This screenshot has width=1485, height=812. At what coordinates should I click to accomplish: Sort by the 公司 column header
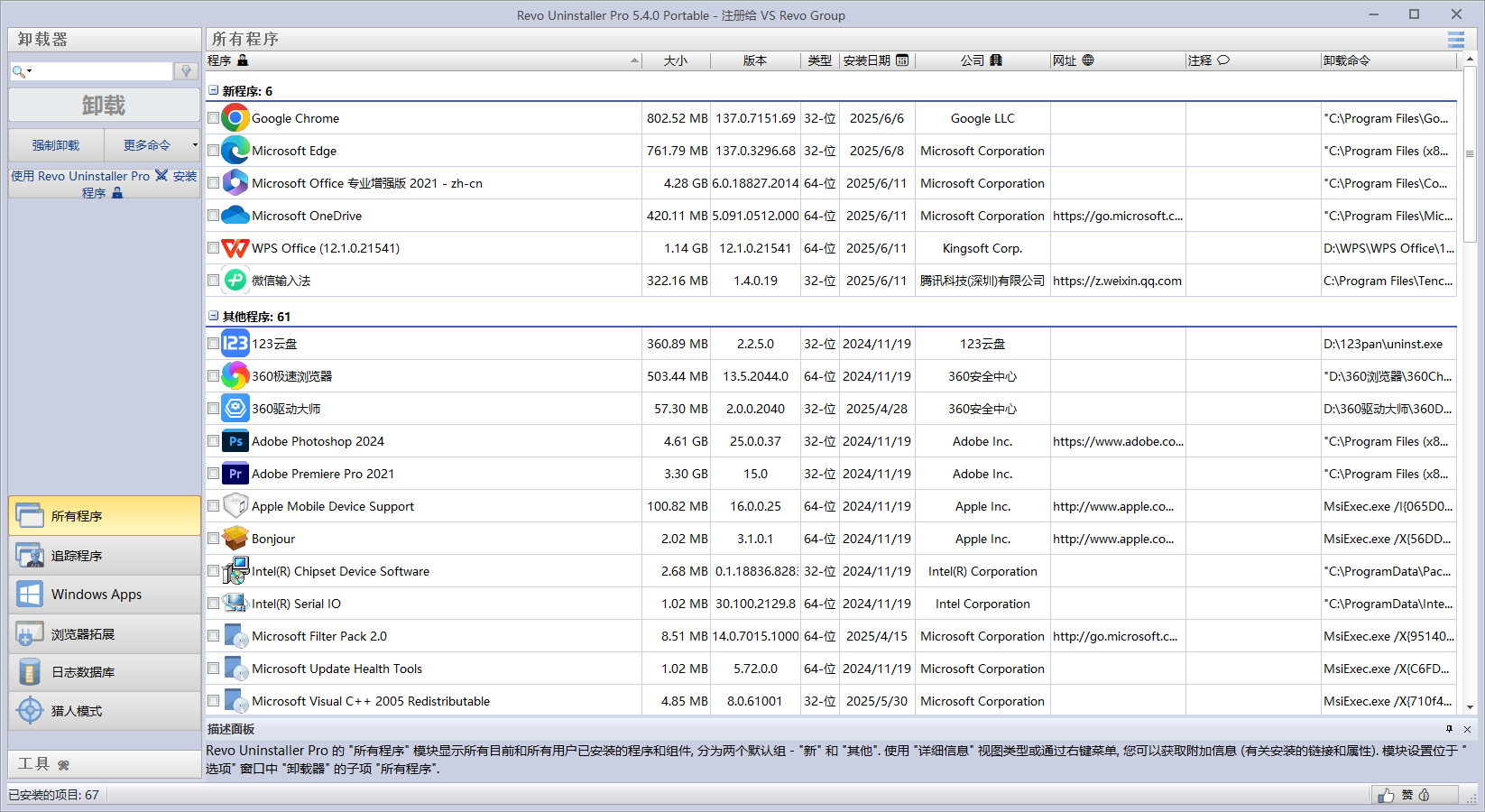tap(982, 60)
